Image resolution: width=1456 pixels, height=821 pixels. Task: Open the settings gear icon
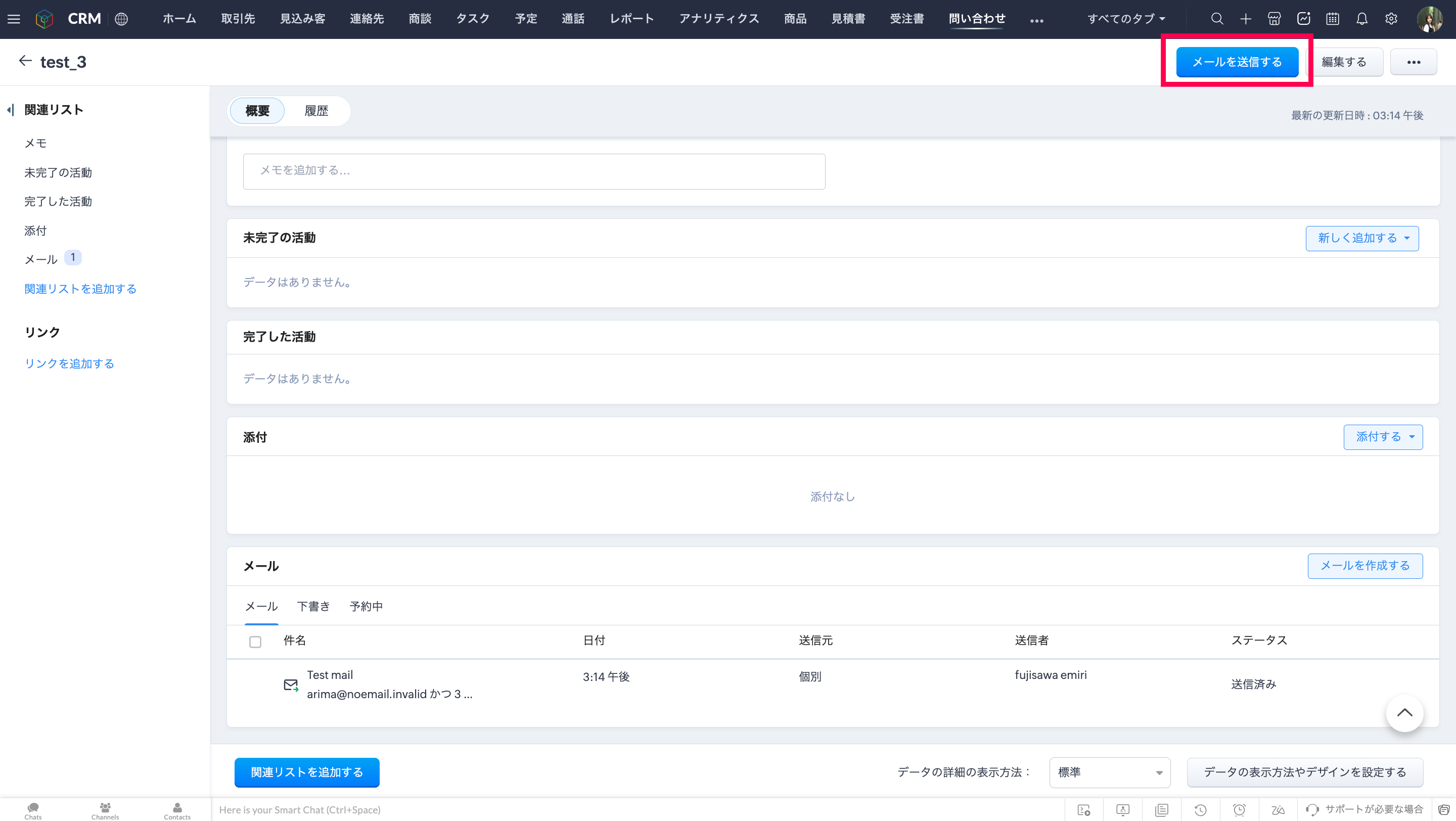[x=1391, y=19]
